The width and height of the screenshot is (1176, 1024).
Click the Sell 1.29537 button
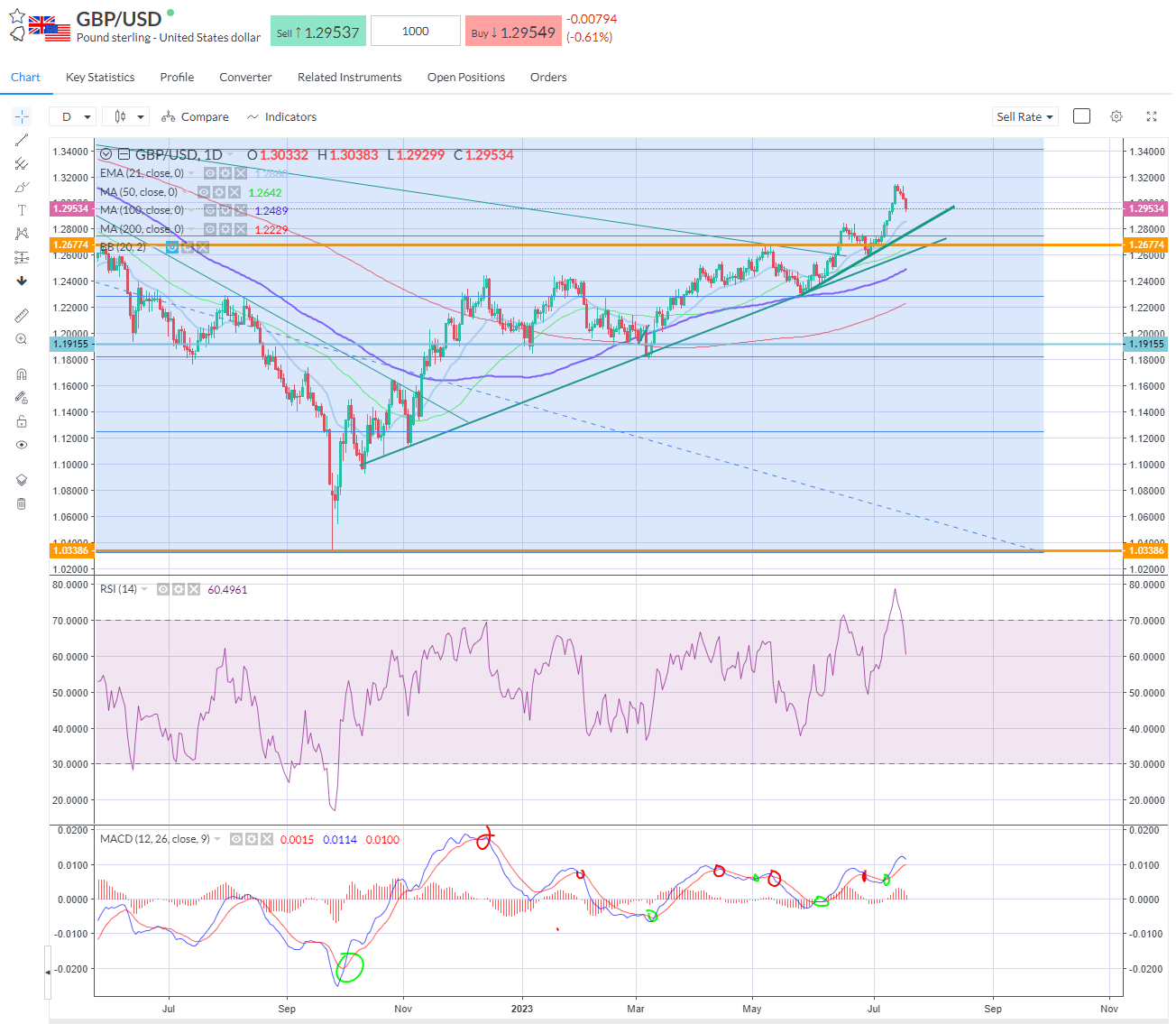click(318, 32)
